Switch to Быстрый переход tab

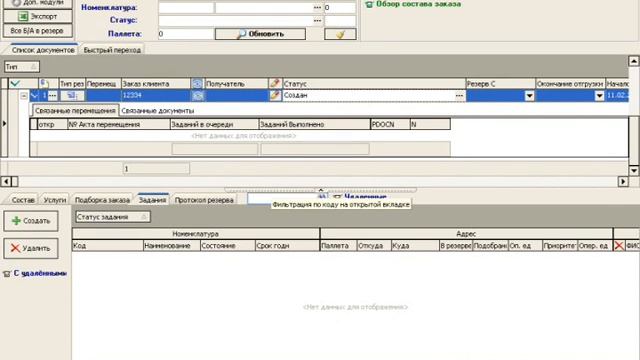point(112,50)
